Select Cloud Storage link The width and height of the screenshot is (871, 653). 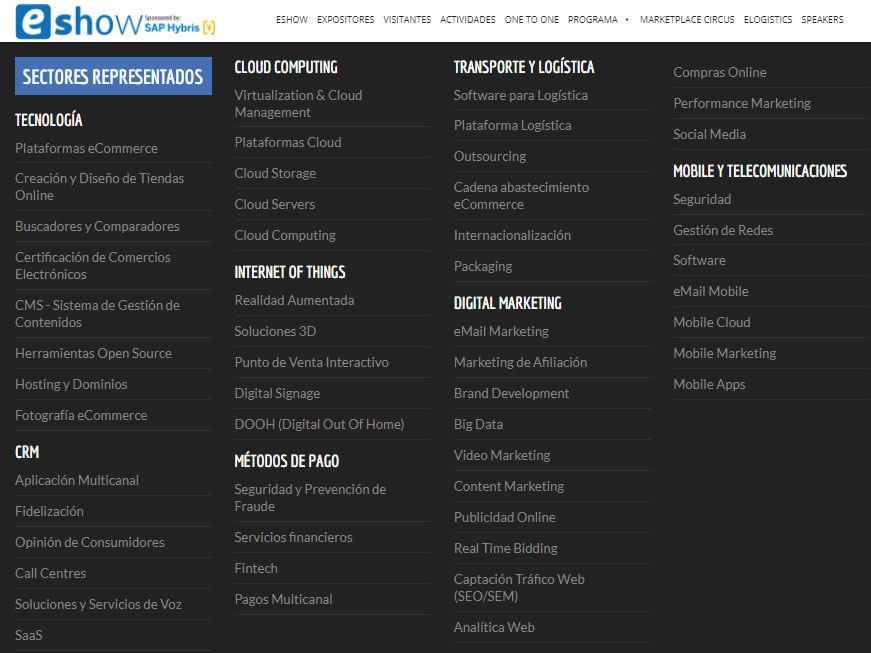coord(275,173)
